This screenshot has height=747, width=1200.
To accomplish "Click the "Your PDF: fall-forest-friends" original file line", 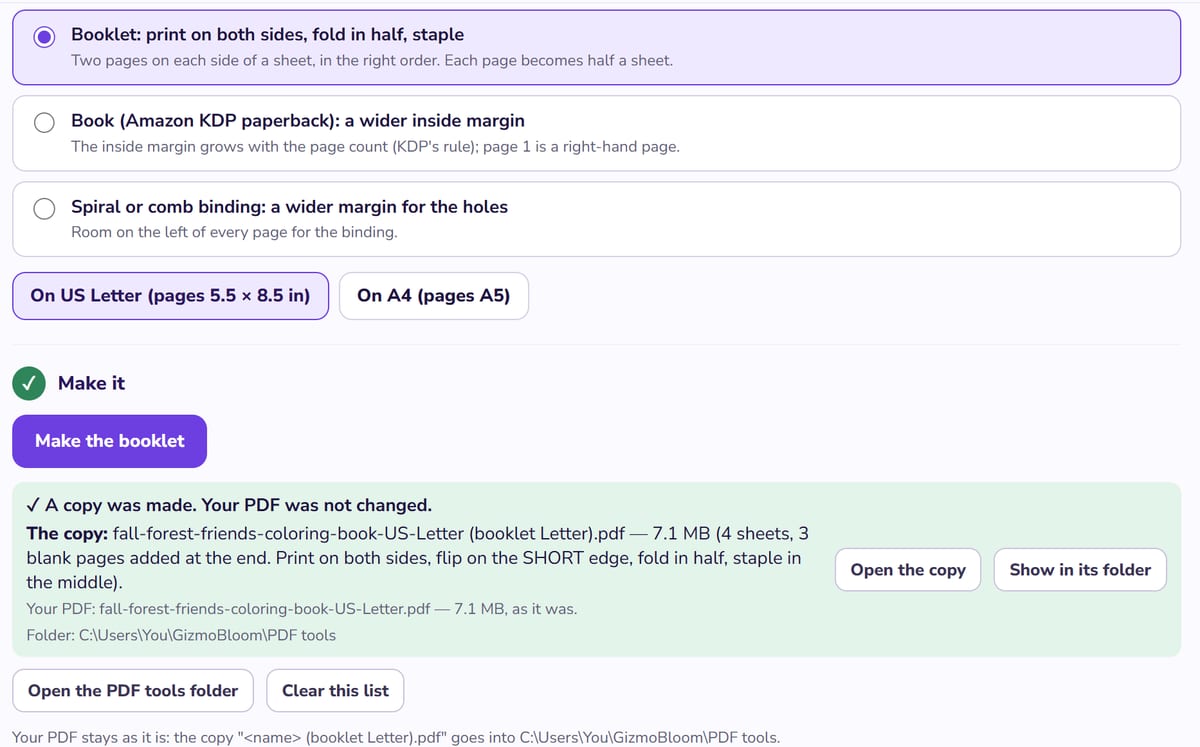I will point(302,608).
